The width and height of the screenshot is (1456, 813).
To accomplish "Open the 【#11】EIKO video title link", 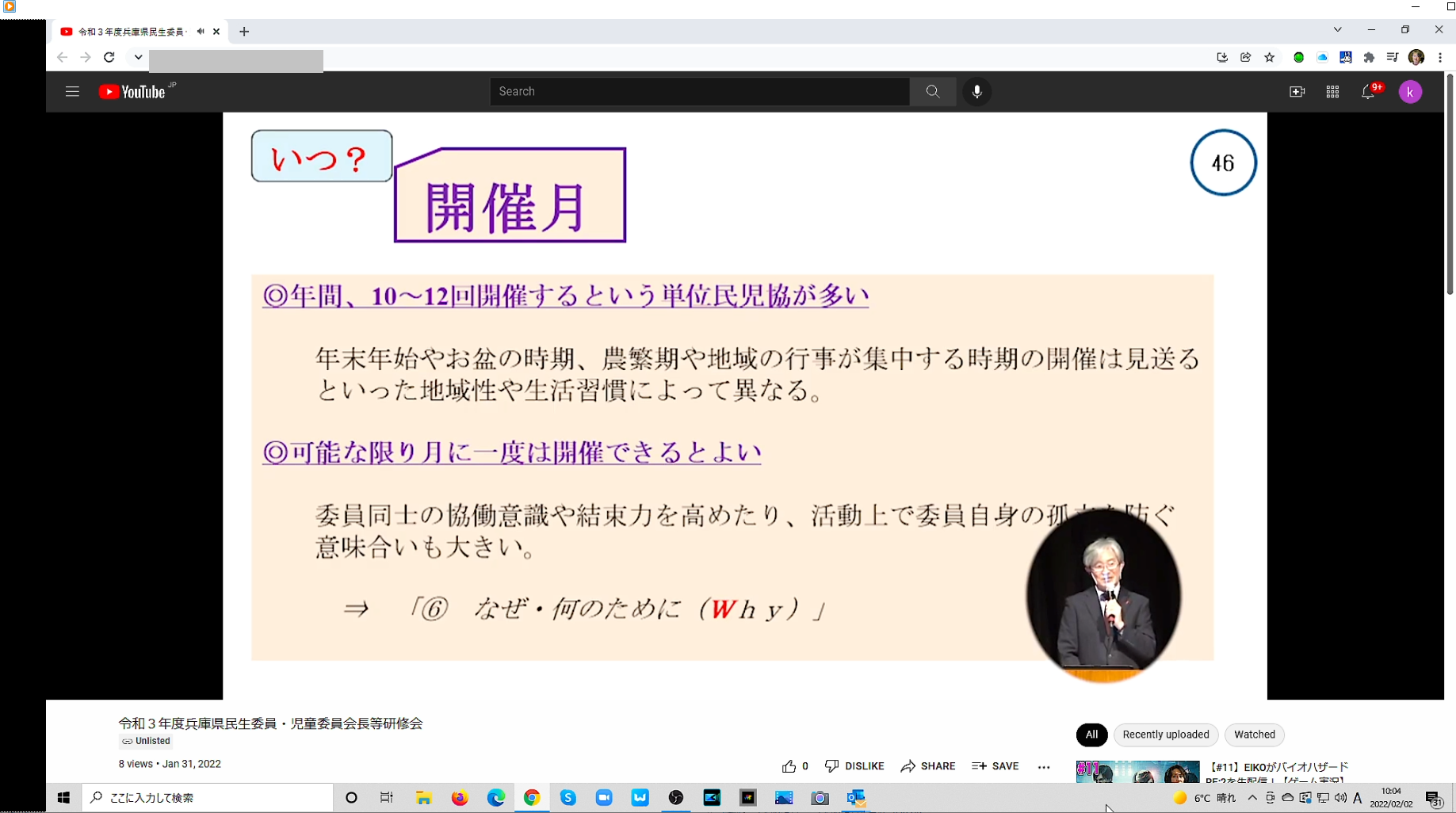I will coord(1277,773).
